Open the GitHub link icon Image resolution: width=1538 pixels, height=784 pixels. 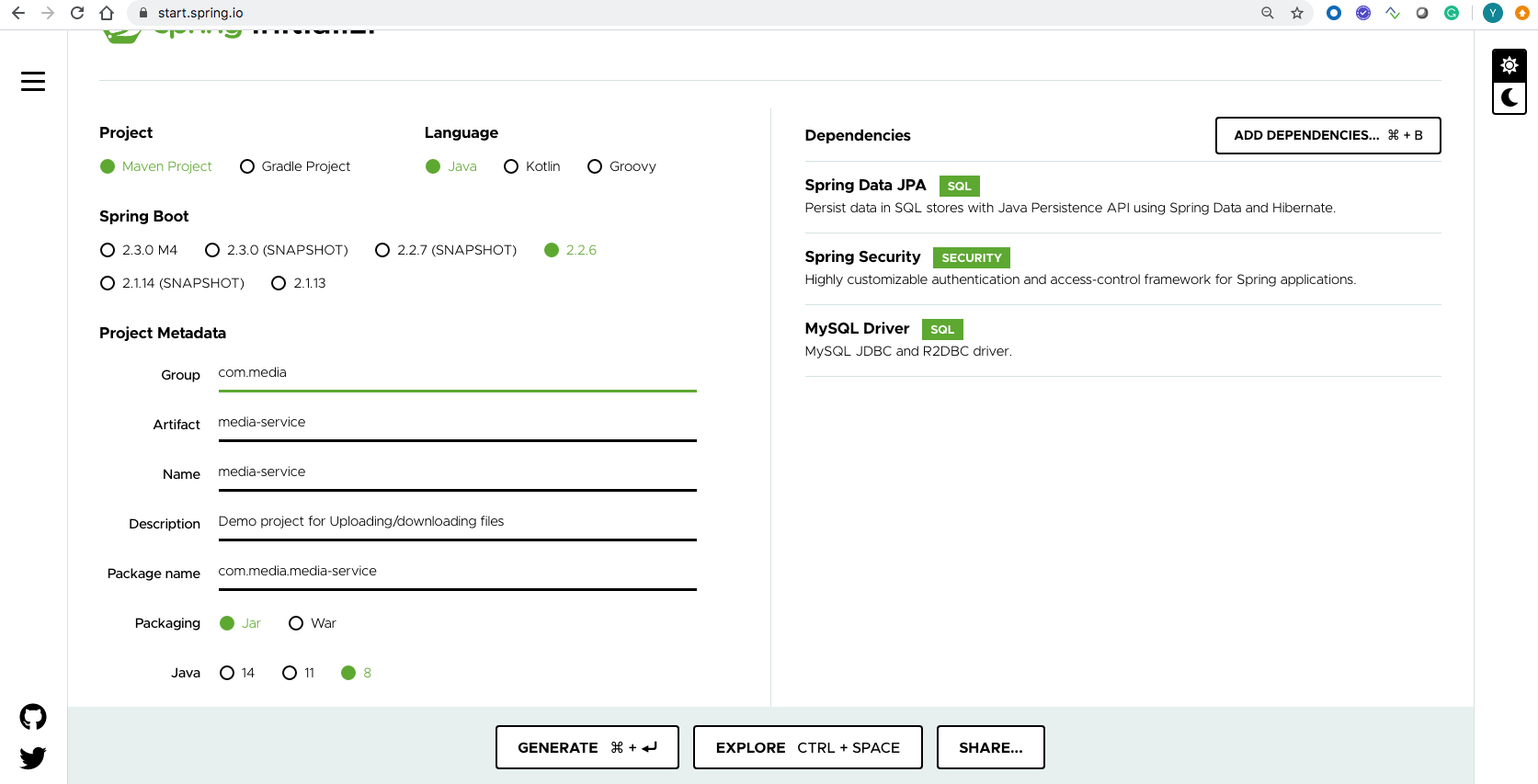(33, 717)
